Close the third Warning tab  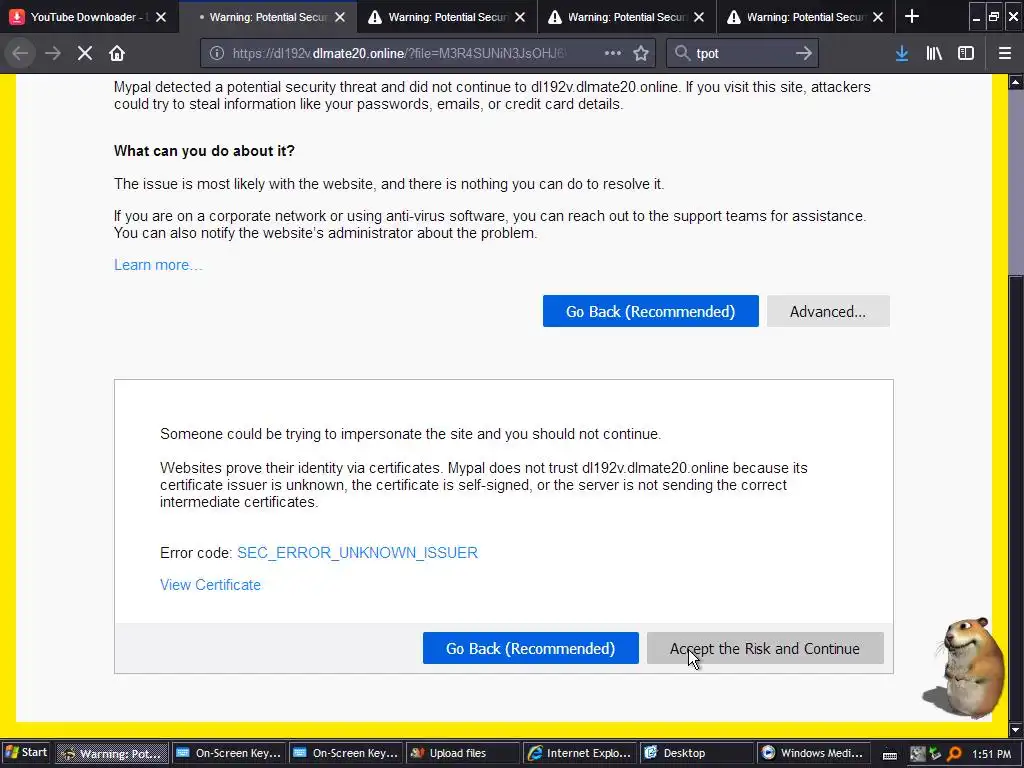pyautogui.click(x=699, y=17)
